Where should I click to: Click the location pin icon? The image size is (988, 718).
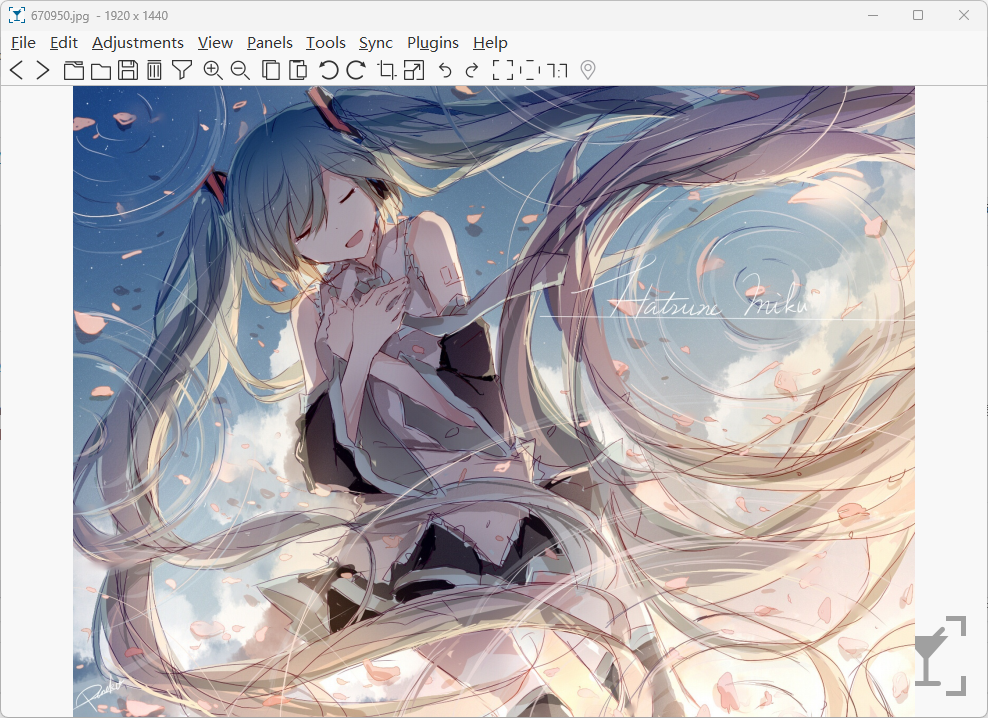click(x=588, y=70)
